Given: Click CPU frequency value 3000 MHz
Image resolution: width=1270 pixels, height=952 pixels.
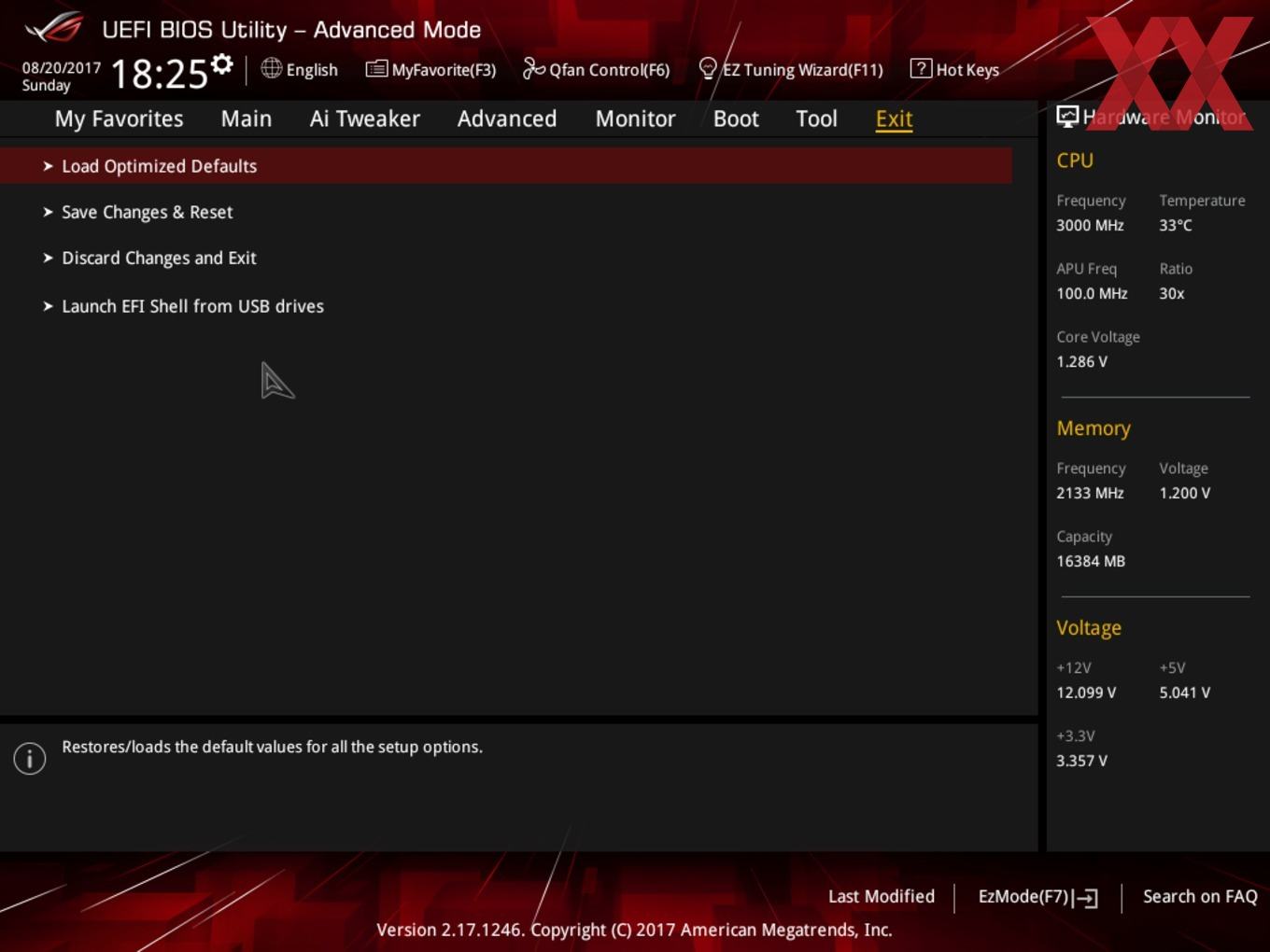Looking at the screenshot, I should [1090, 225].
